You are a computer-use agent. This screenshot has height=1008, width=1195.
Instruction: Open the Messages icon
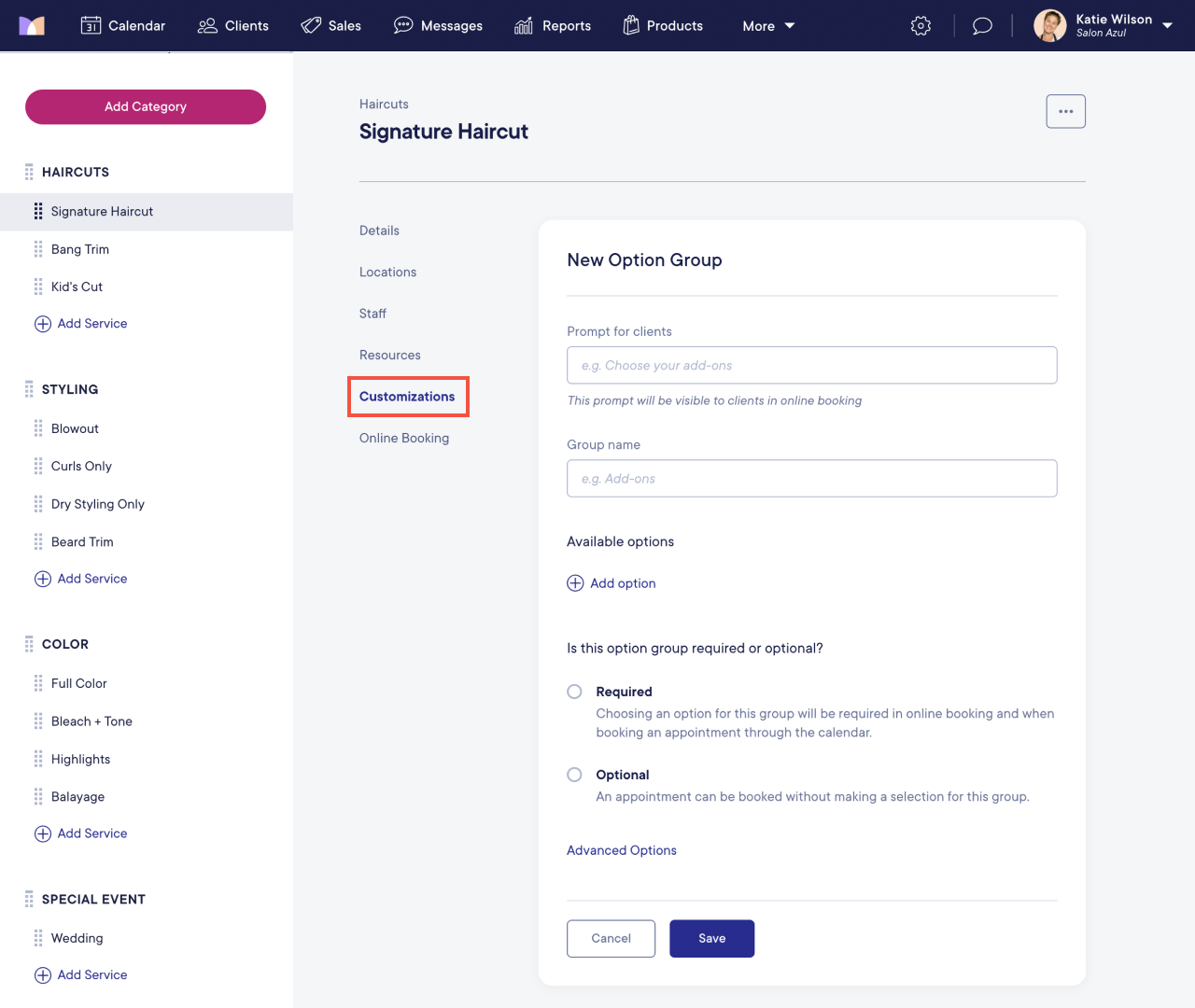pos(403,25)
